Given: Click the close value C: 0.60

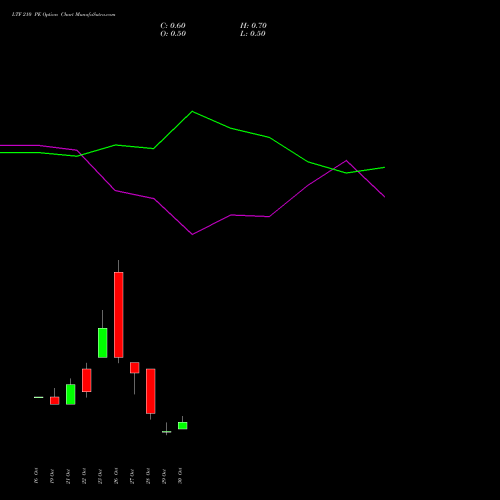Looking at the screenshot, I should point(173,26).
